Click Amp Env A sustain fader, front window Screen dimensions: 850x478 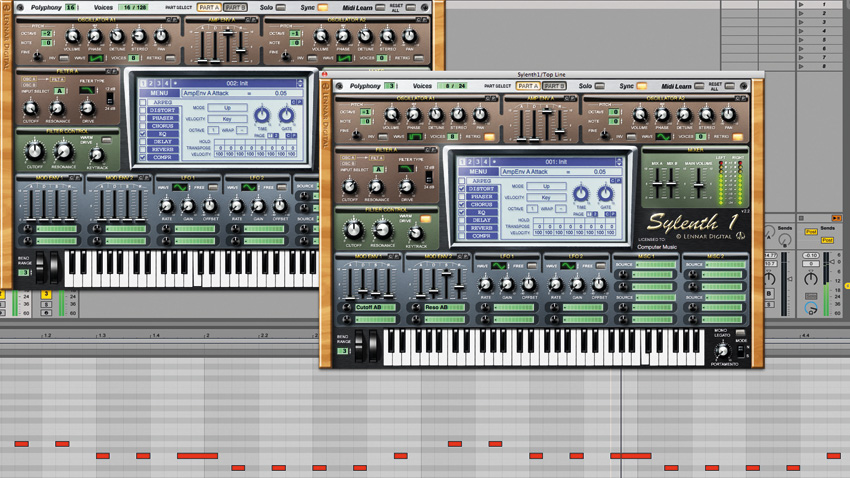point(547,112)
